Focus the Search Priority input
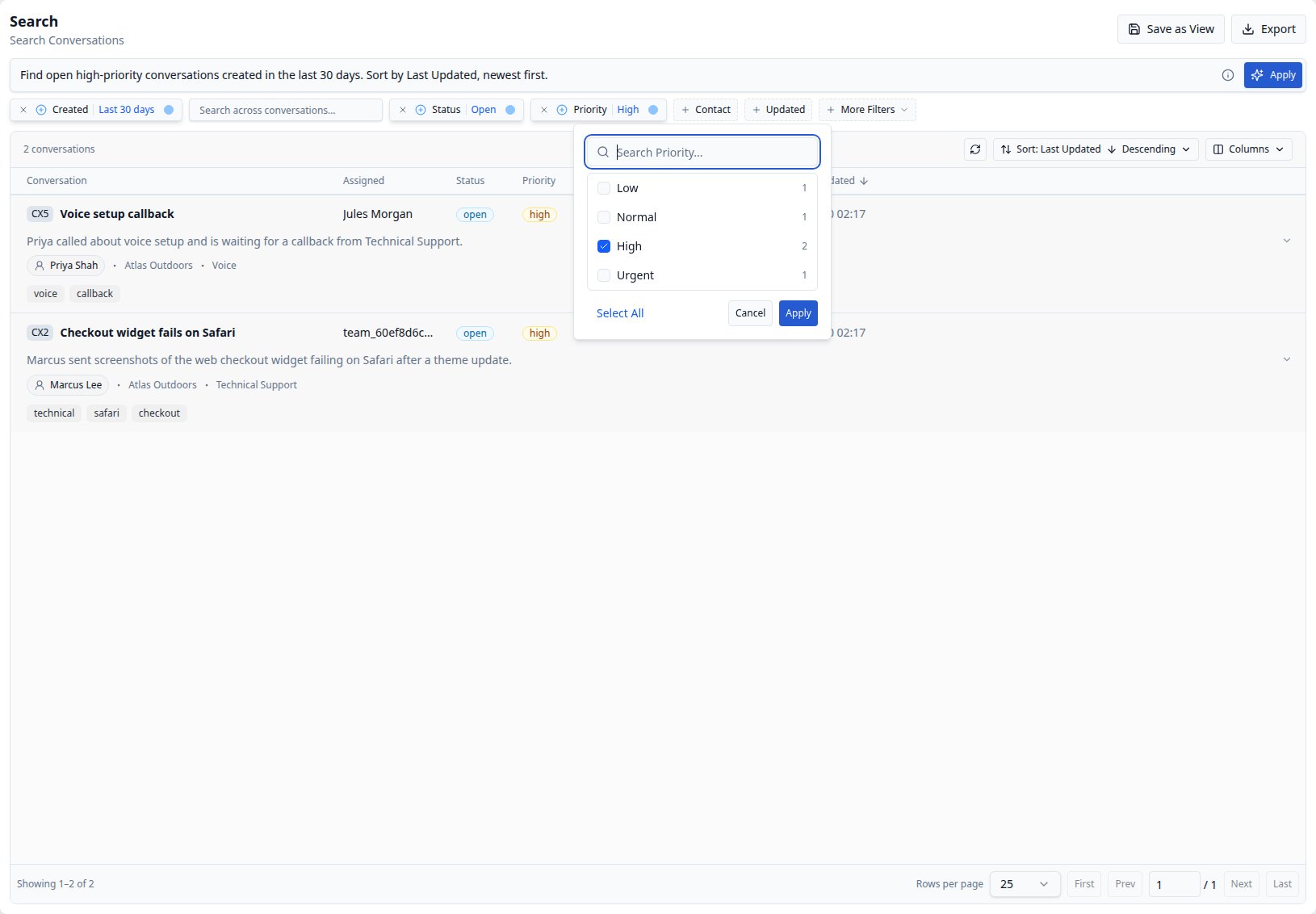This screenshot has width=1316, height=914. [x=702, y=152]
